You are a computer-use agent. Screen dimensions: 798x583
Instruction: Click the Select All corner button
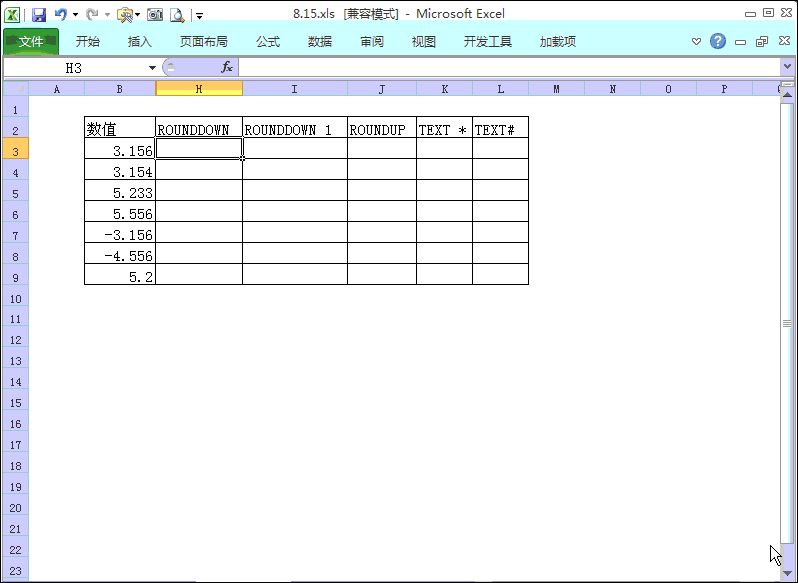[x=16, y=89]
